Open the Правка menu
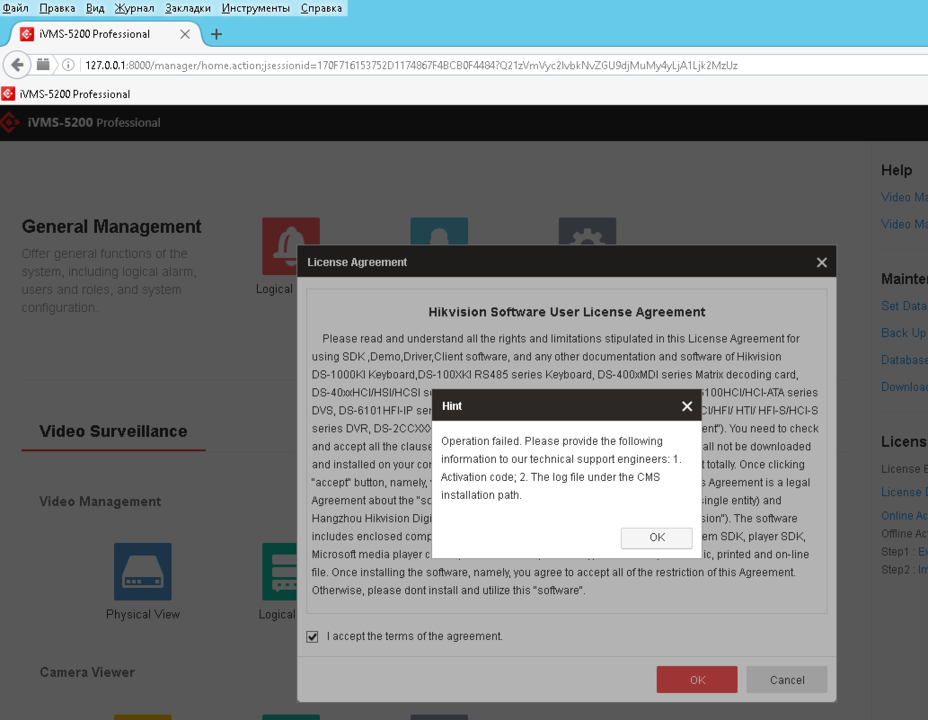 click(x=57, y=8)
